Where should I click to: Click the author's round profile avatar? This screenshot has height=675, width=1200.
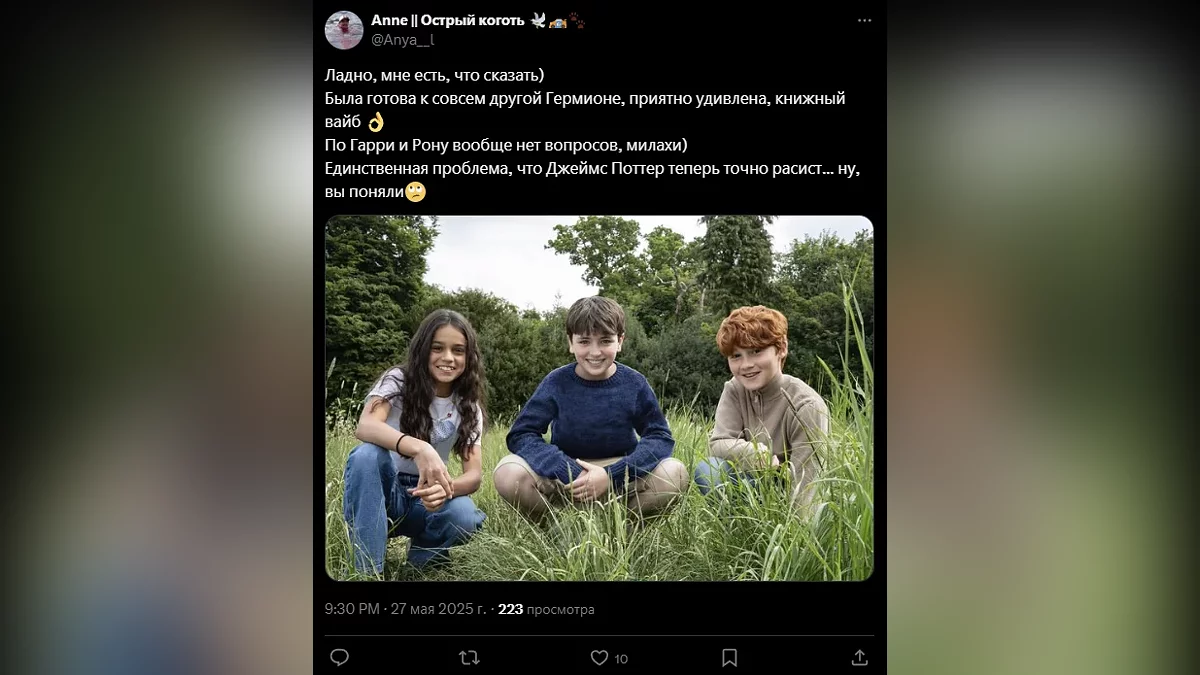(x=344, y=30)
